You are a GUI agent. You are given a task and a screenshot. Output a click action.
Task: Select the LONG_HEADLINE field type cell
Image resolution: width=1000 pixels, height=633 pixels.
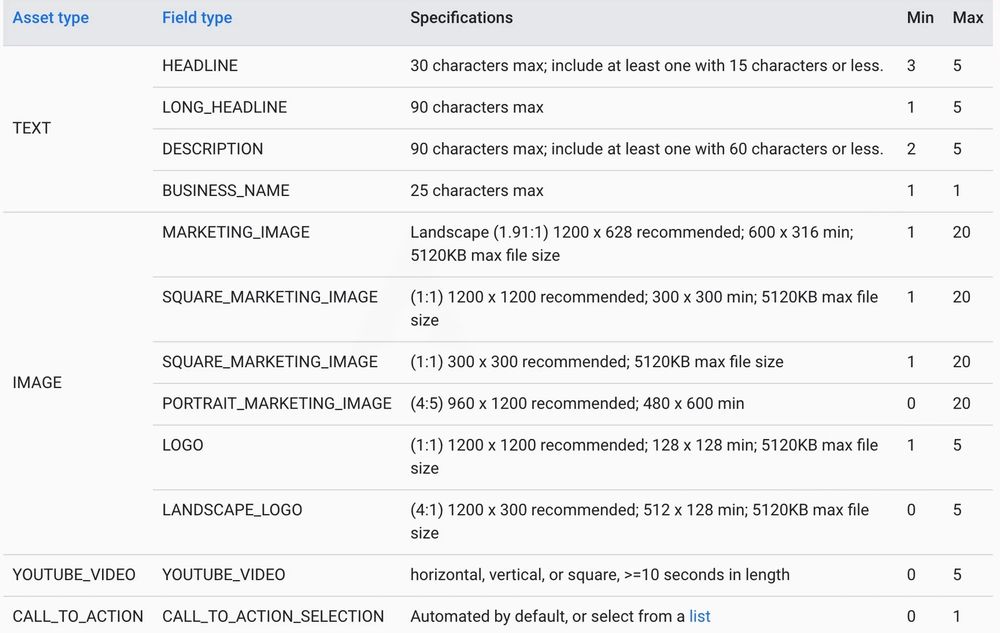click(224, 107)
